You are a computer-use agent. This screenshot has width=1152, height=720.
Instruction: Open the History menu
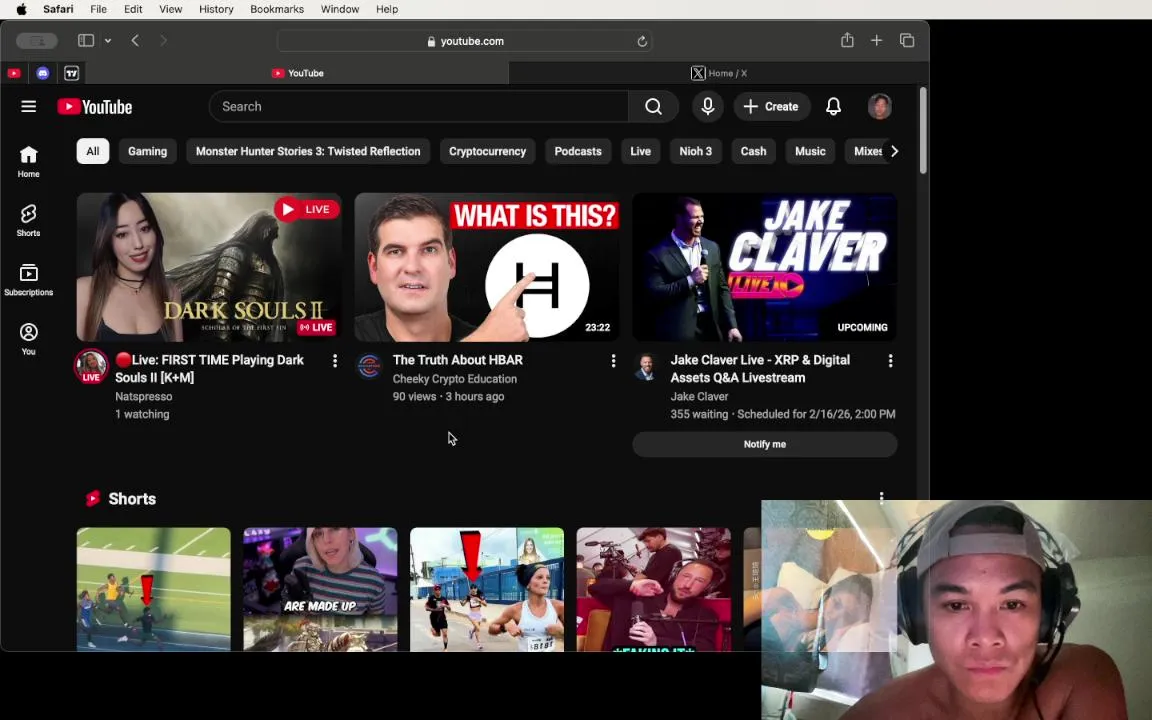(216, 9)
